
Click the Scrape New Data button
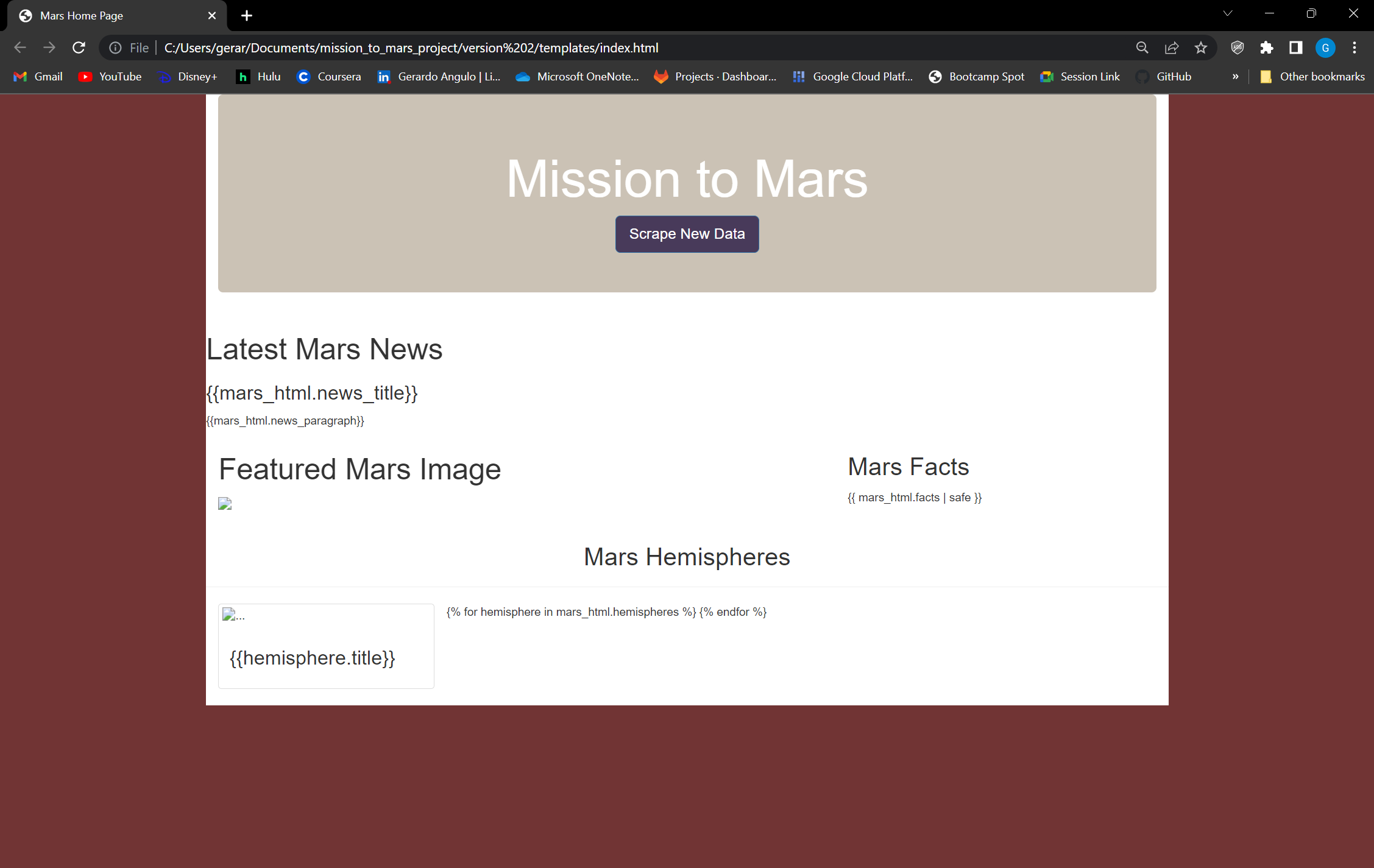687,234
